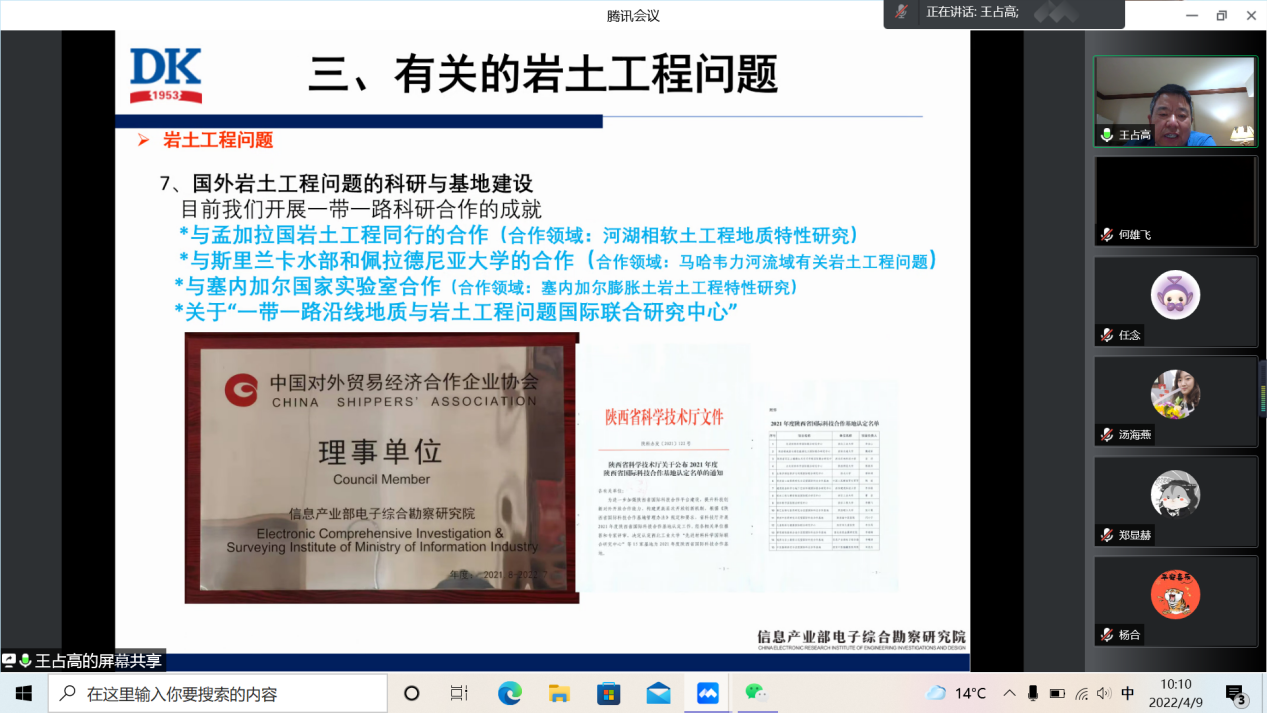Open File Explorer on the taskbar
The width and height of the screenshot is (1267, 713).
click(x=558, y=691)
